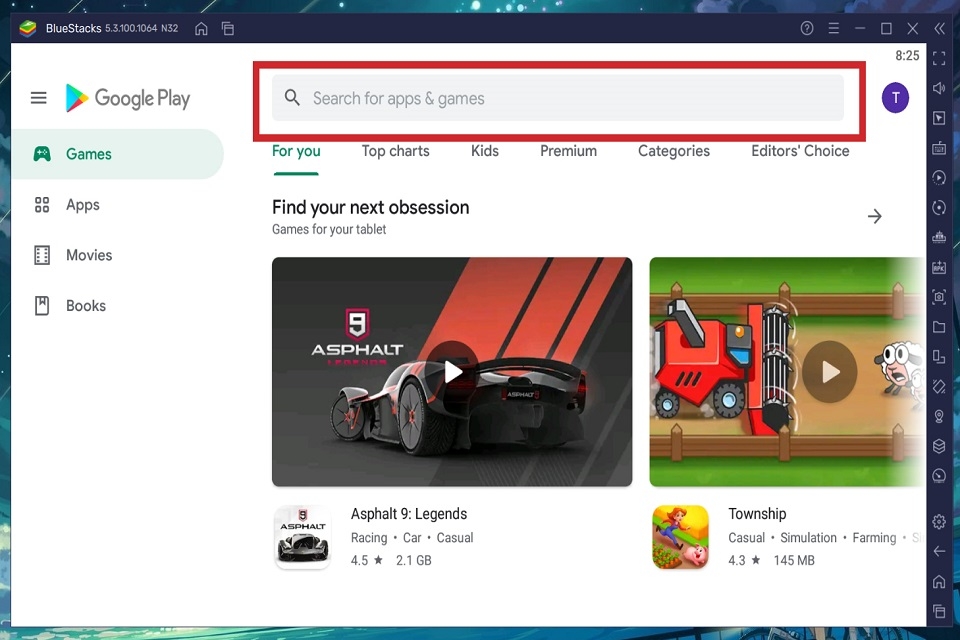This screenshot has height=640, width=960.
Task: Open the Asphalt 9: Legends title
Action: click(x=409, y=514)
